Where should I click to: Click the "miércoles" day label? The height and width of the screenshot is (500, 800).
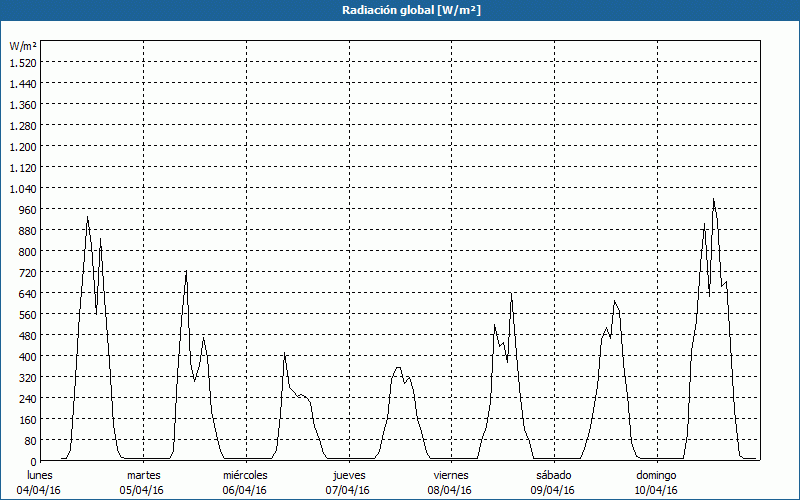pos(245,475)
